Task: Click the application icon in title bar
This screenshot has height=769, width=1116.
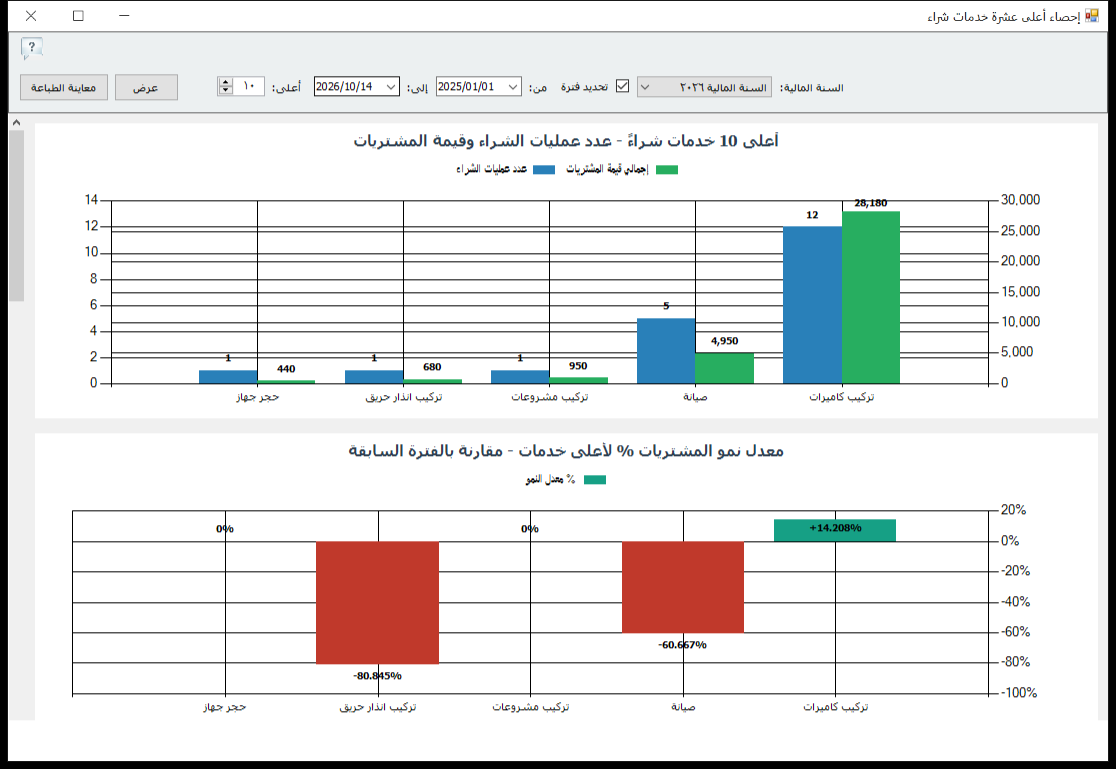Action: [1092, 16]
